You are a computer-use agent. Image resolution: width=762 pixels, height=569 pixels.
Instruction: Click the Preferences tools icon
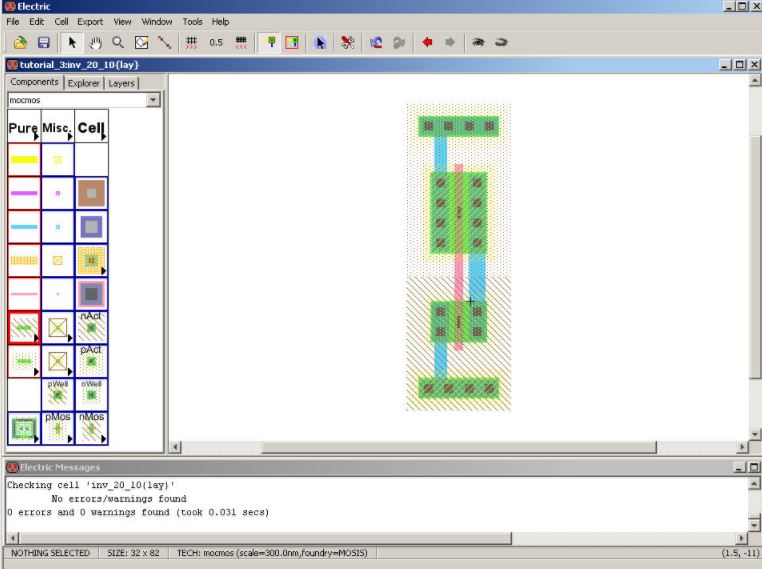(348, 43)
